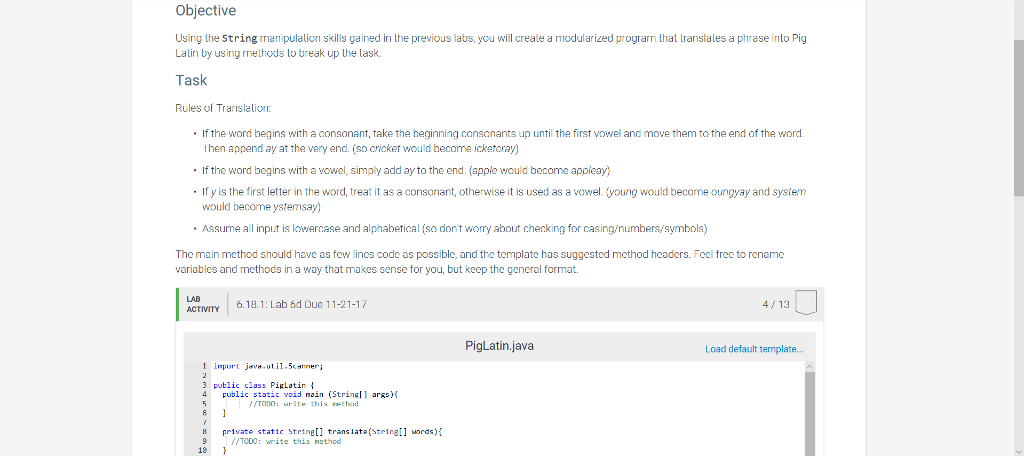Place cursor on import java.util.Scanner line
Image resolution: width=1024 pixels, height=456 pixels.
260,368
